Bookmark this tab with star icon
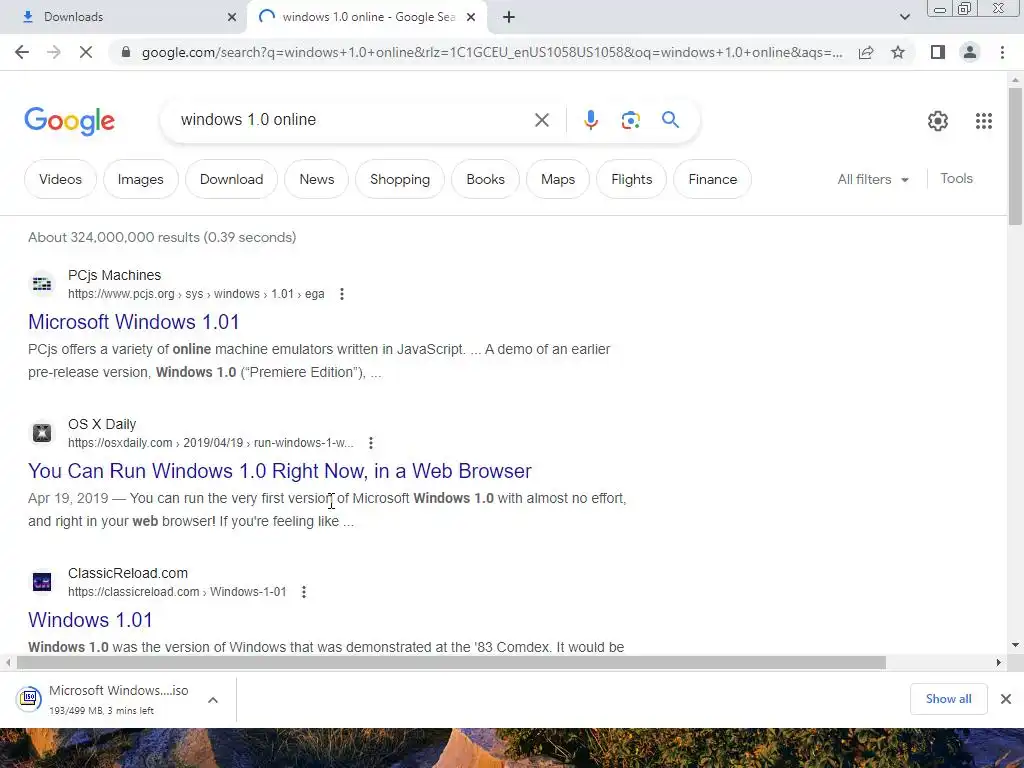Viewport: 1024px width, 768px height. pos(898,52)
